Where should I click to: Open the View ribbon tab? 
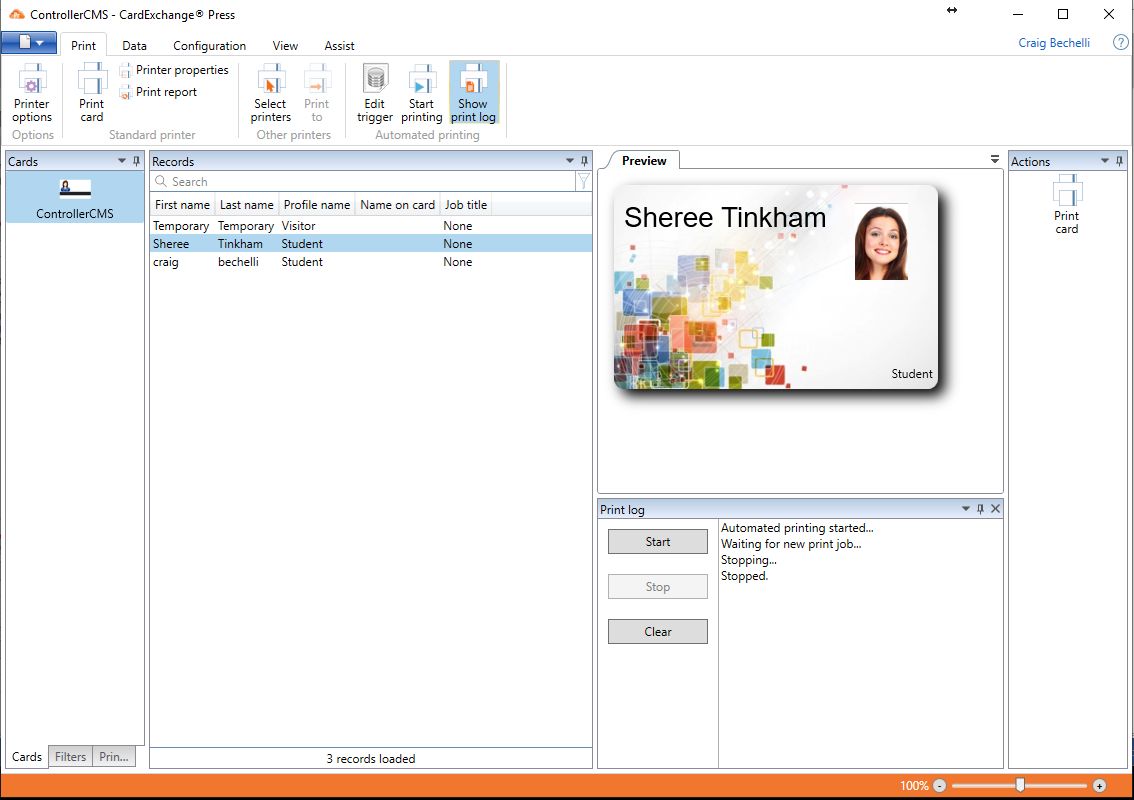285,46
